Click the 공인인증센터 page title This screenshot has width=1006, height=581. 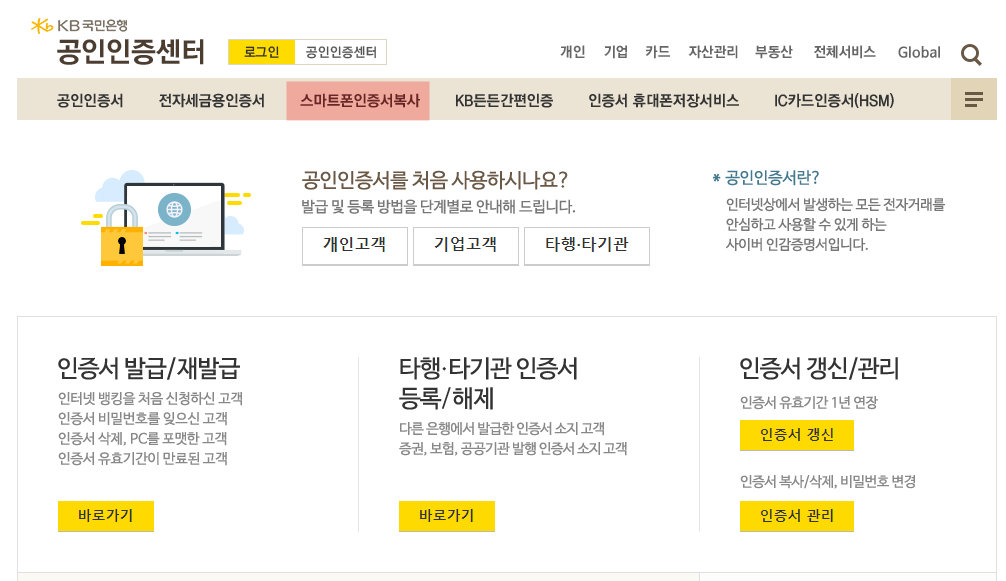pos(131,51)
